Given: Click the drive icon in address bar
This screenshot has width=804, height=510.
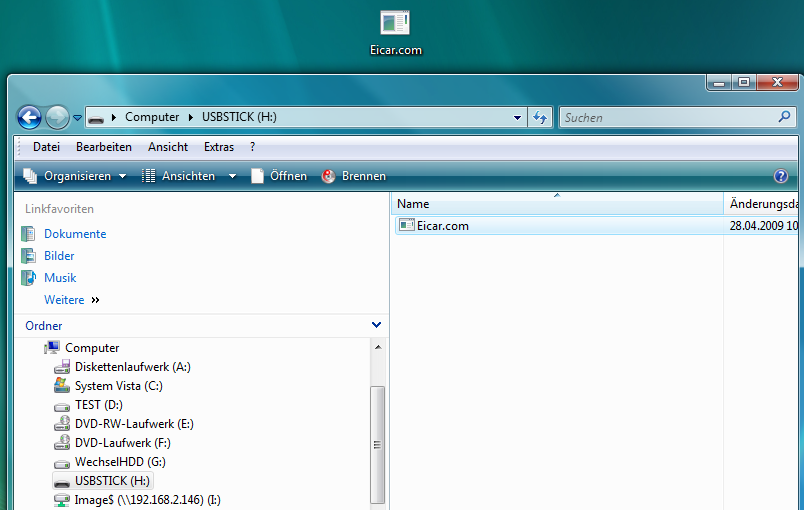Looking at the screenshot, I should 96,118.
